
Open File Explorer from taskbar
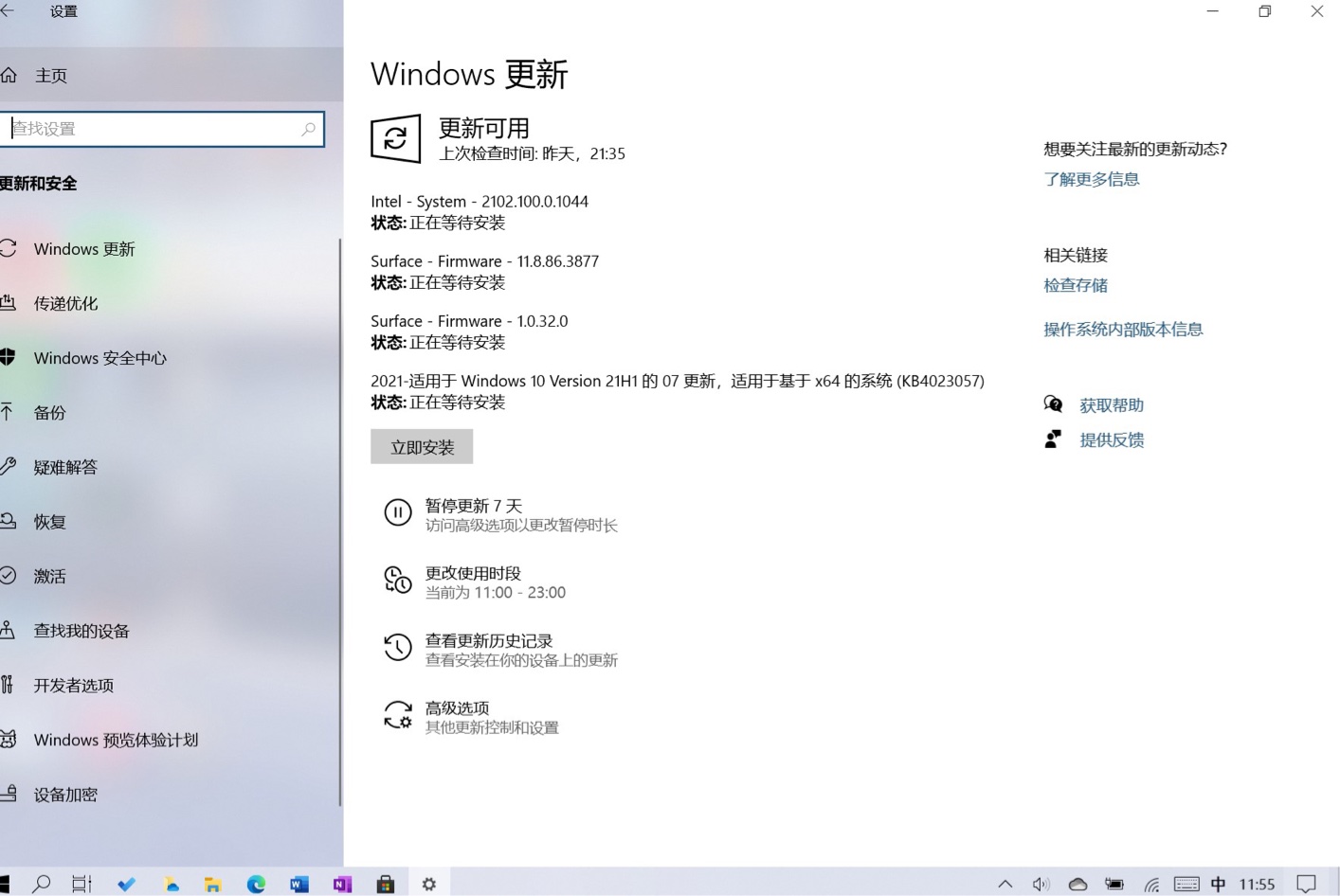(x=213, y=884)
